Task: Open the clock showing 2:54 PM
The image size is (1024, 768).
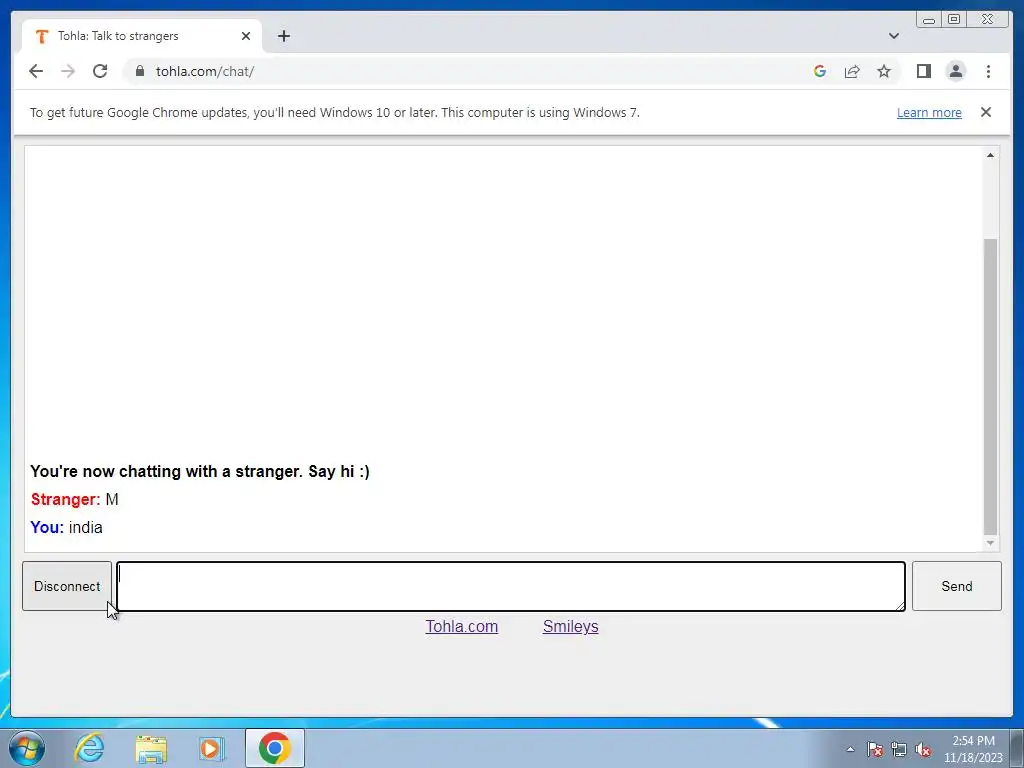Action: coord(973,749)
